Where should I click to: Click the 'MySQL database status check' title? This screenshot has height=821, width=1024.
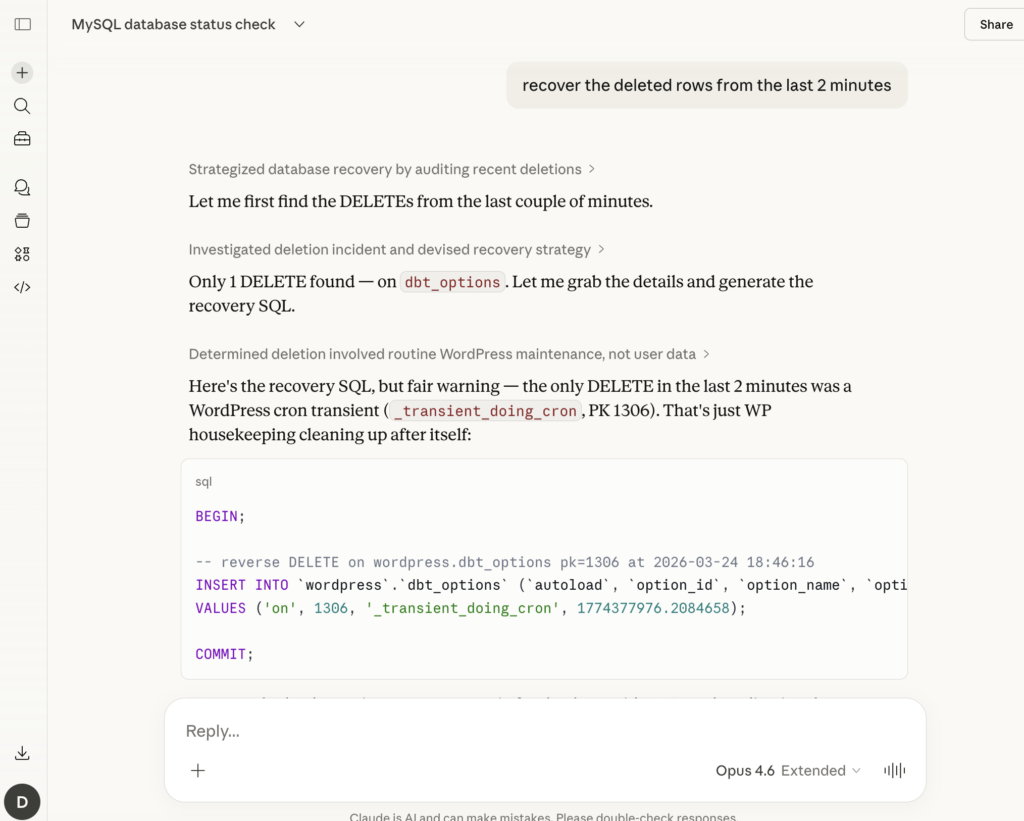pyautogui.click(x=173, y=24)
